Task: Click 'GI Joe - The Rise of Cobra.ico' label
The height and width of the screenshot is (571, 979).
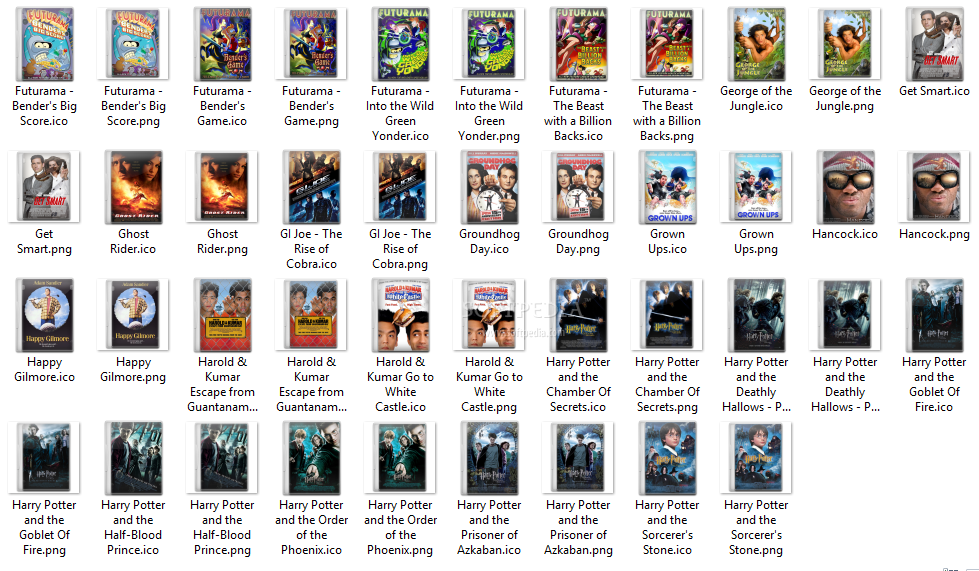Action: tap(311, 249)
